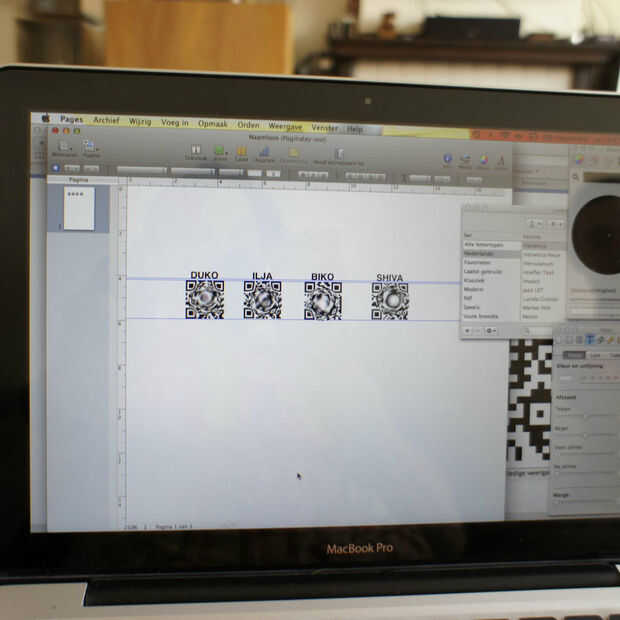
Task: Open the Help menu
Action: (x=355, y=129)
